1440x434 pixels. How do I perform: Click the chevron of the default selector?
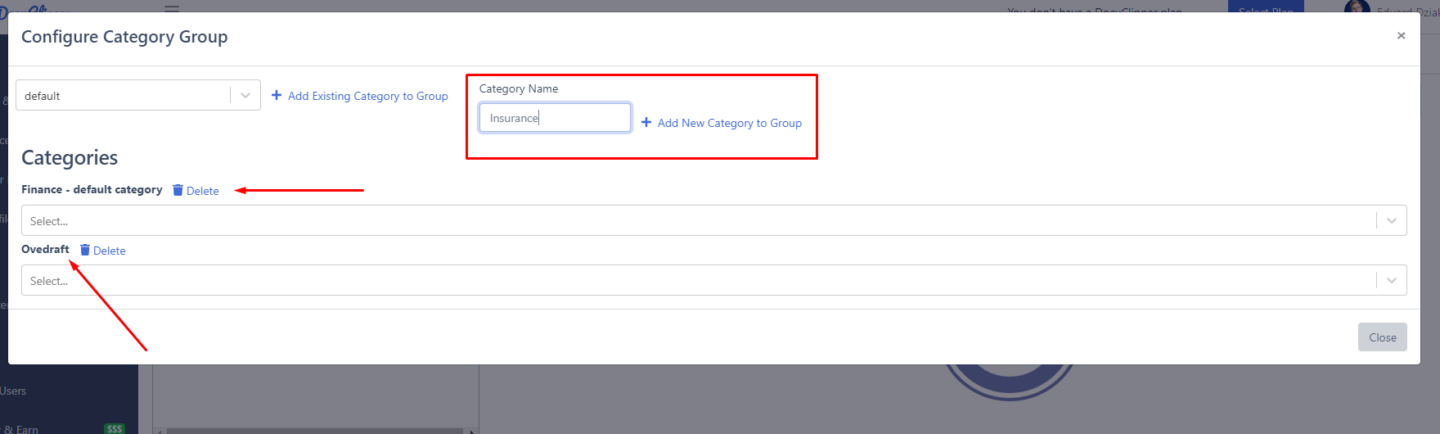[x=246, y=96]
